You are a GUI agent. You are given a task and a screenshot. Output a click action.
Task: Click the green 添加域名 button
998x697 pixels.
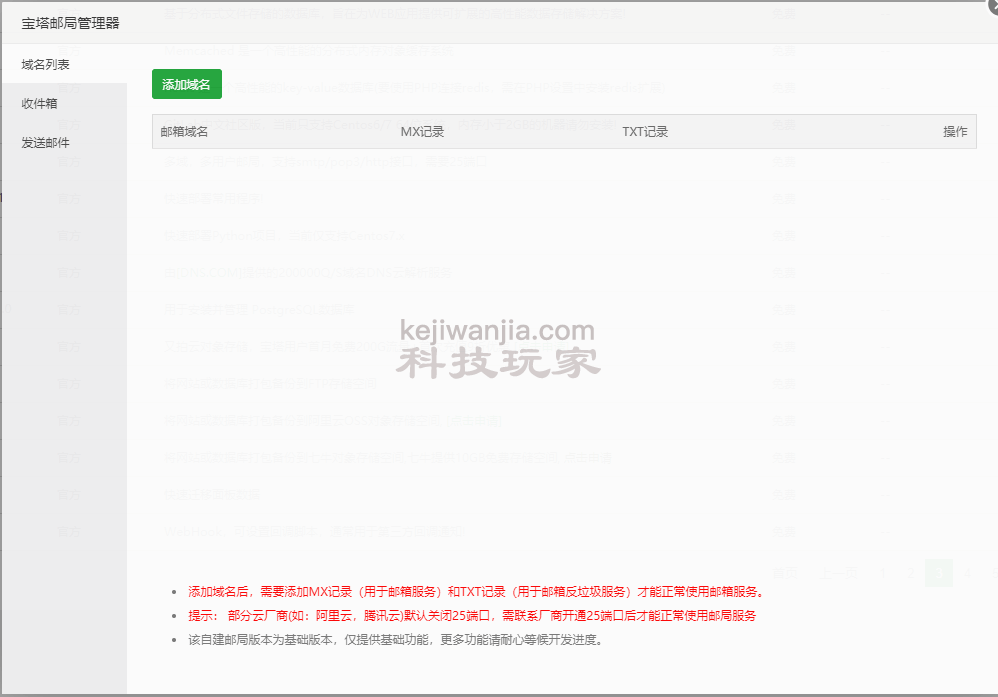click(x=186, y=84)
